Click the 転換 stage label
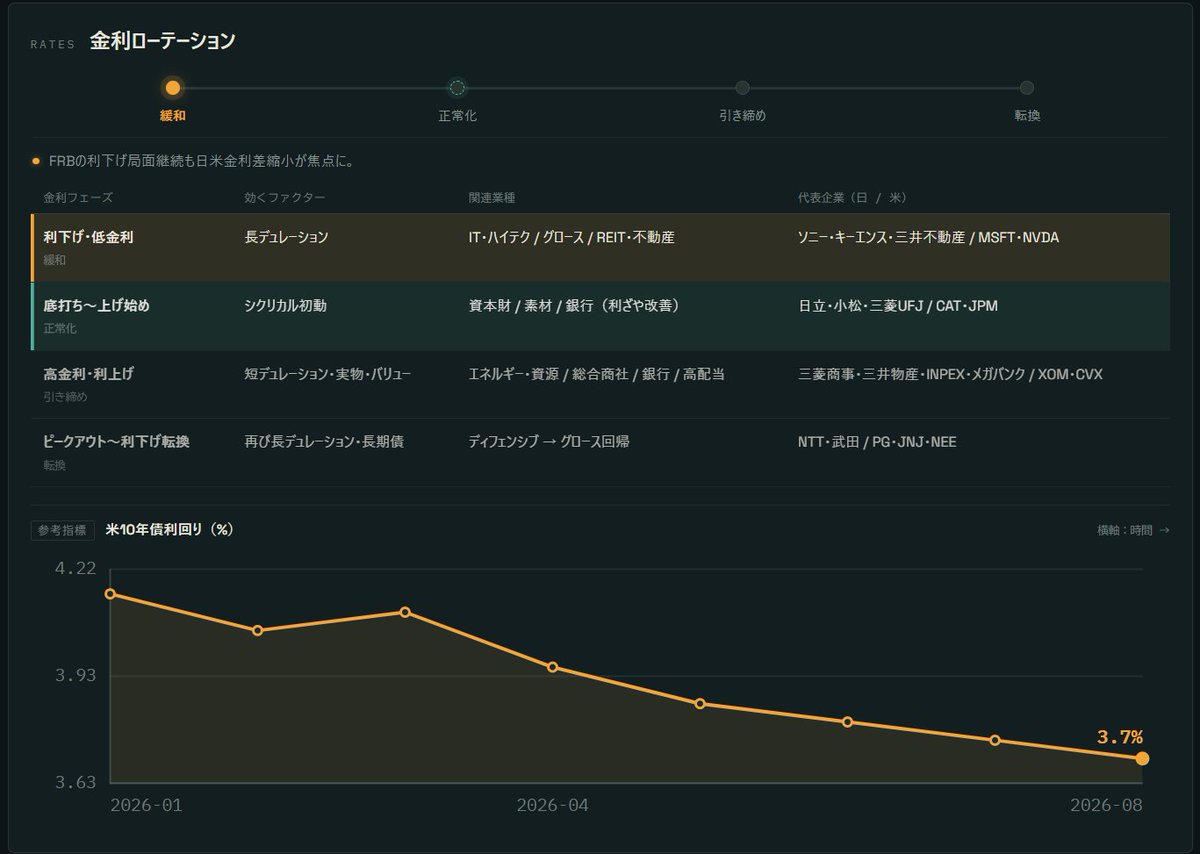Screen dimensions: 1200x854 (1027, 116)
